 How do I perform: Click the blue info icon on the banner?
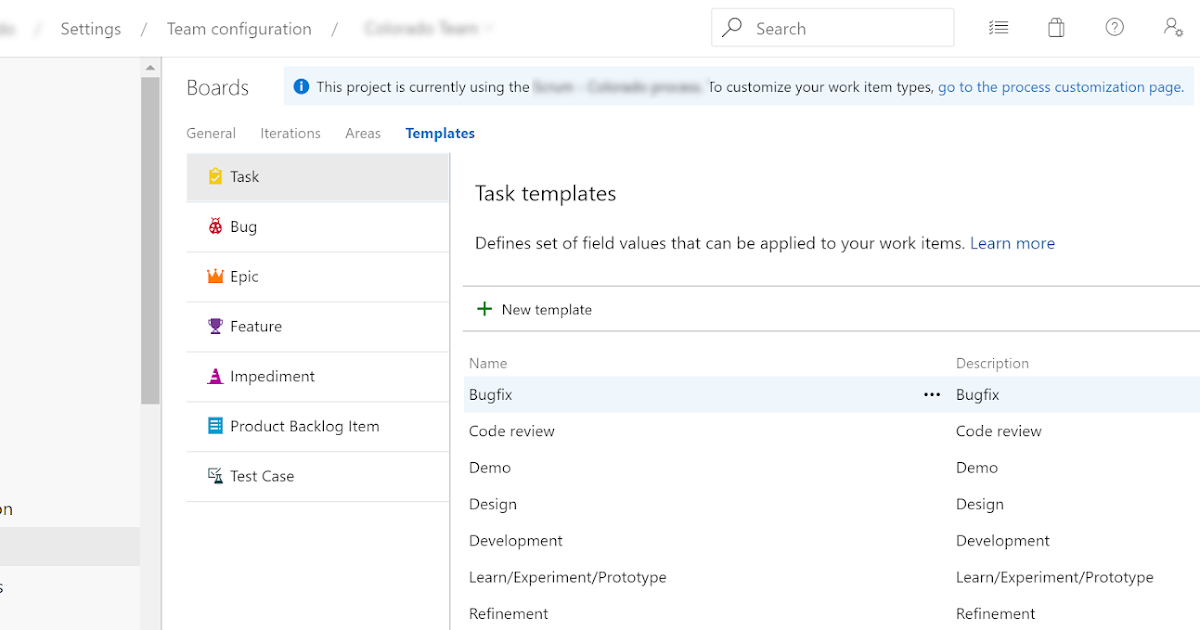pos(301,86)
